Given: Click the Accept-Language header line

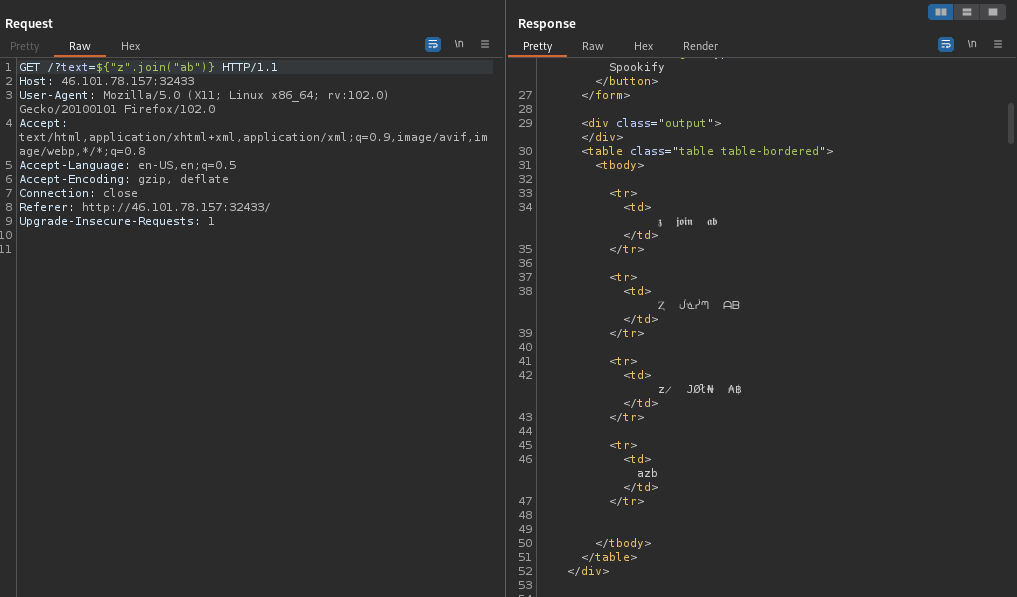Looking at the screenshot, I should (x=128, y=165).
